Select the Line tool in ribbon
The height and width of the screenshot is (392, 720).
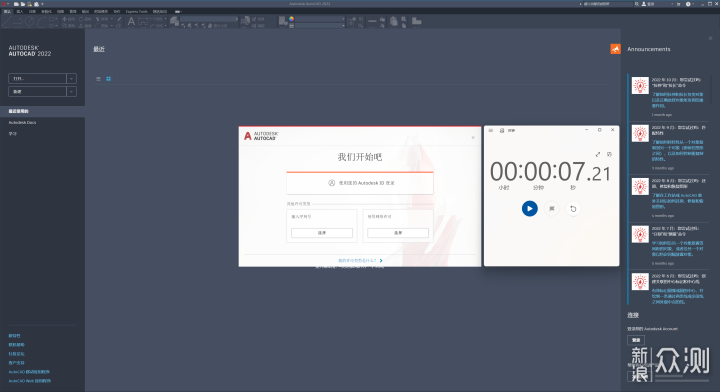(7, 21)
